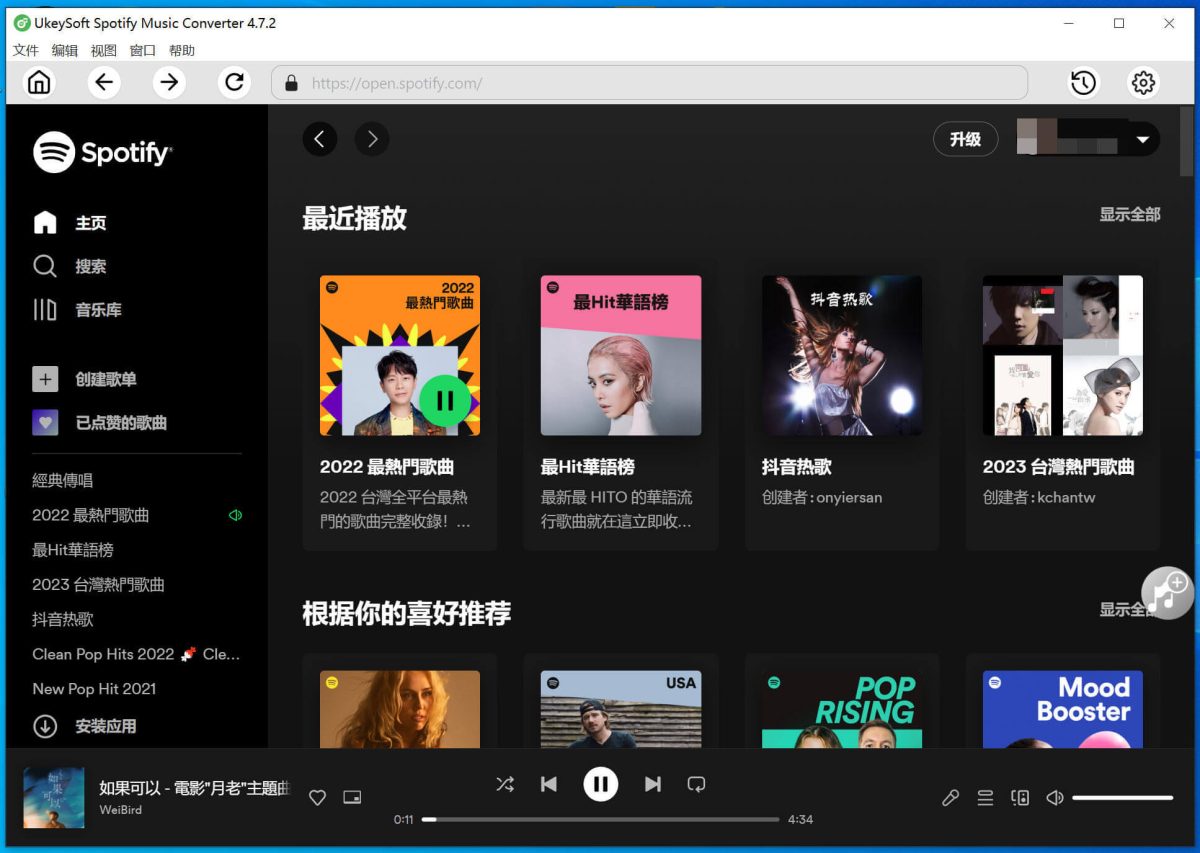1200x853 pixels.
Task: Open 搜索 search in sidebar
Action: click(70, 266)
